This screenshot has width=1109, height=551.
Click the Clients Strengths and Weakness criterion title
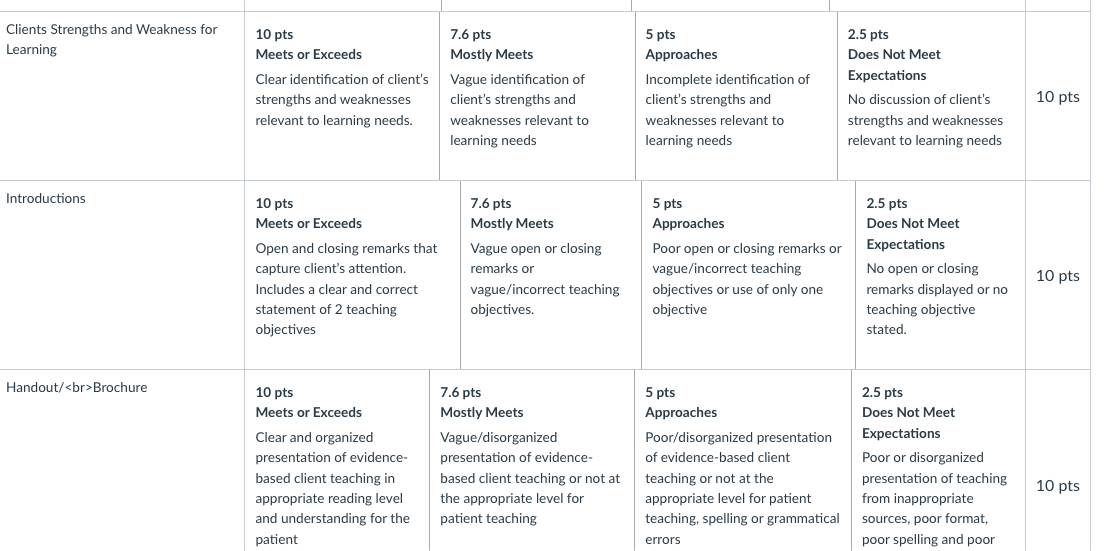pyautogui.click(x=112, y=40)
